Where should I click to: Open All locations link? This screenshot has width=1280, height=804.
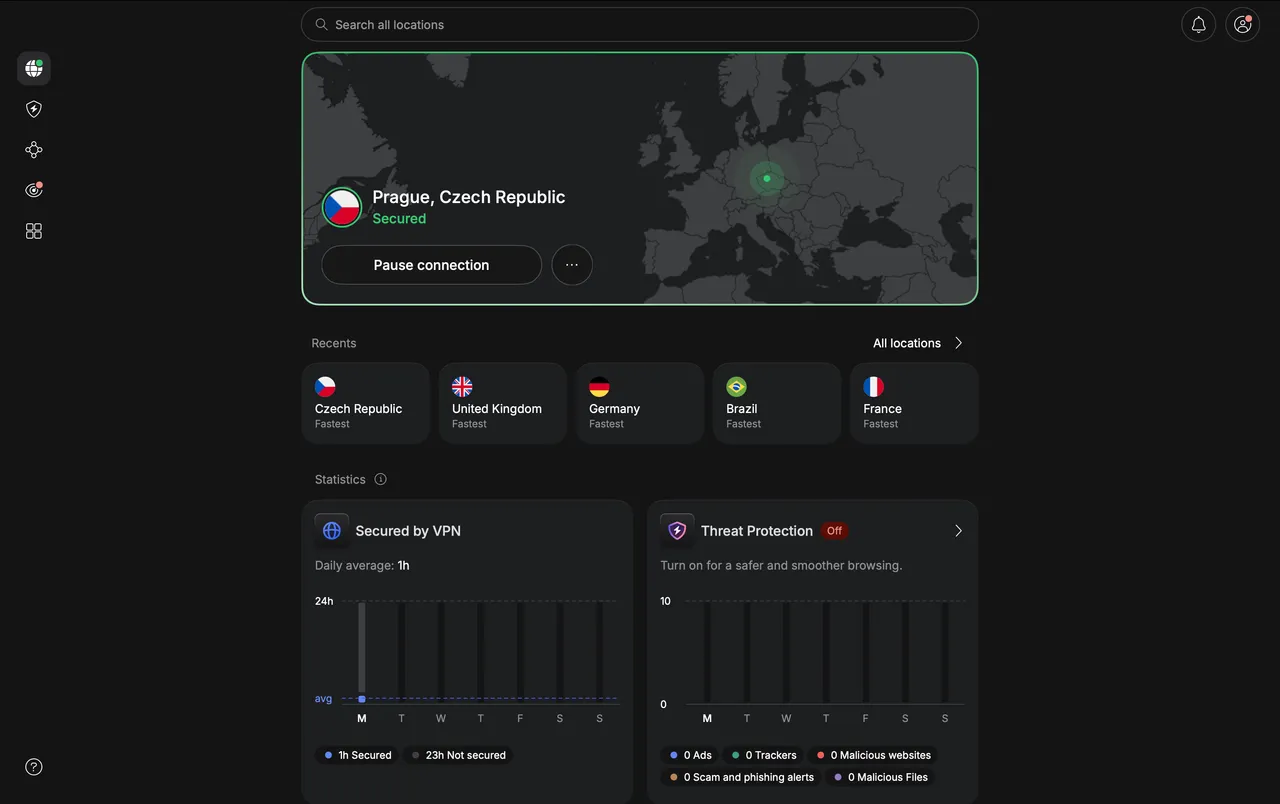tap(907, 343)
